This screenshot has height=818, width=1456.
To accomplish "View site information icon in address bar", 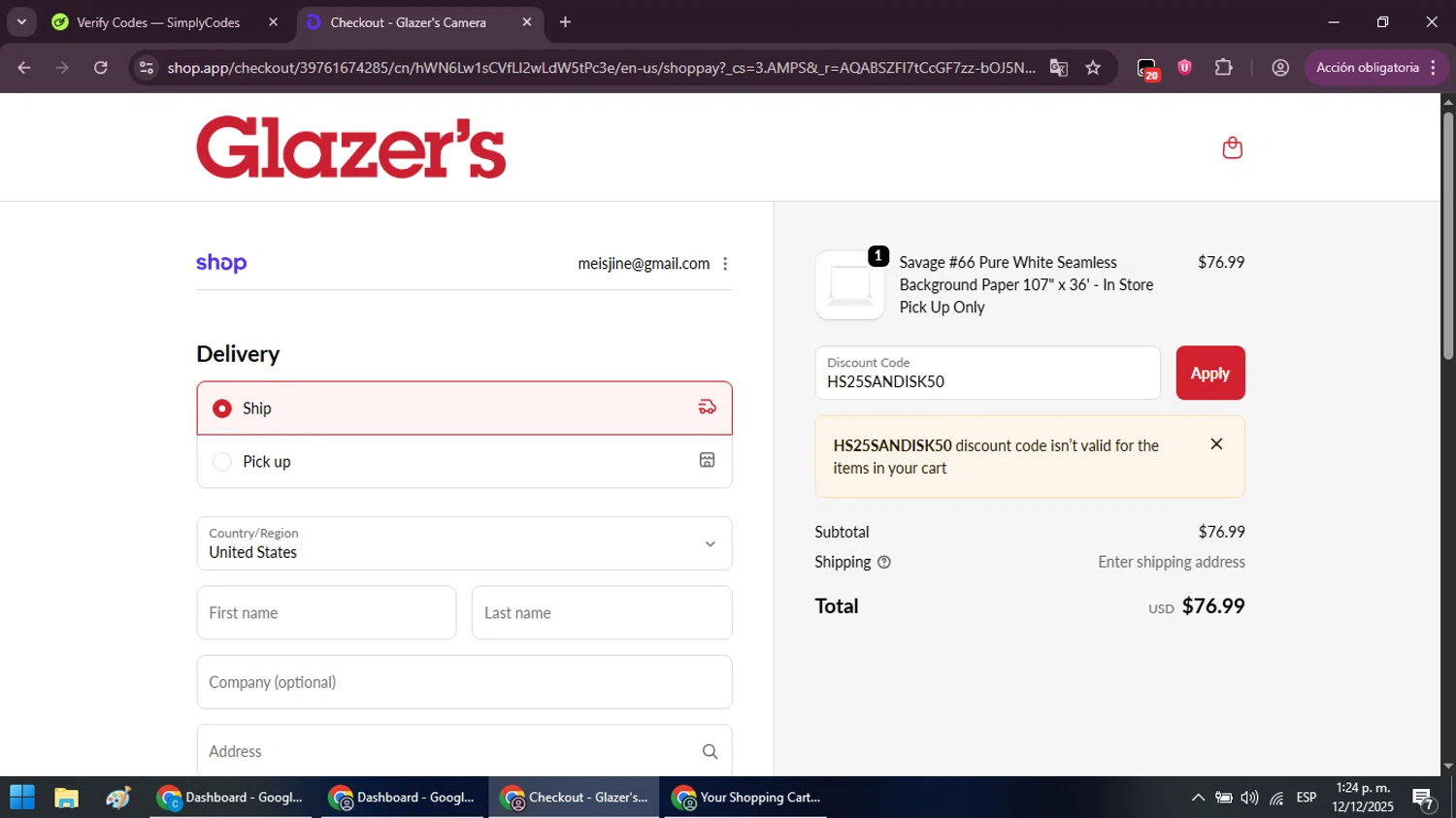I will pos(147,68).
